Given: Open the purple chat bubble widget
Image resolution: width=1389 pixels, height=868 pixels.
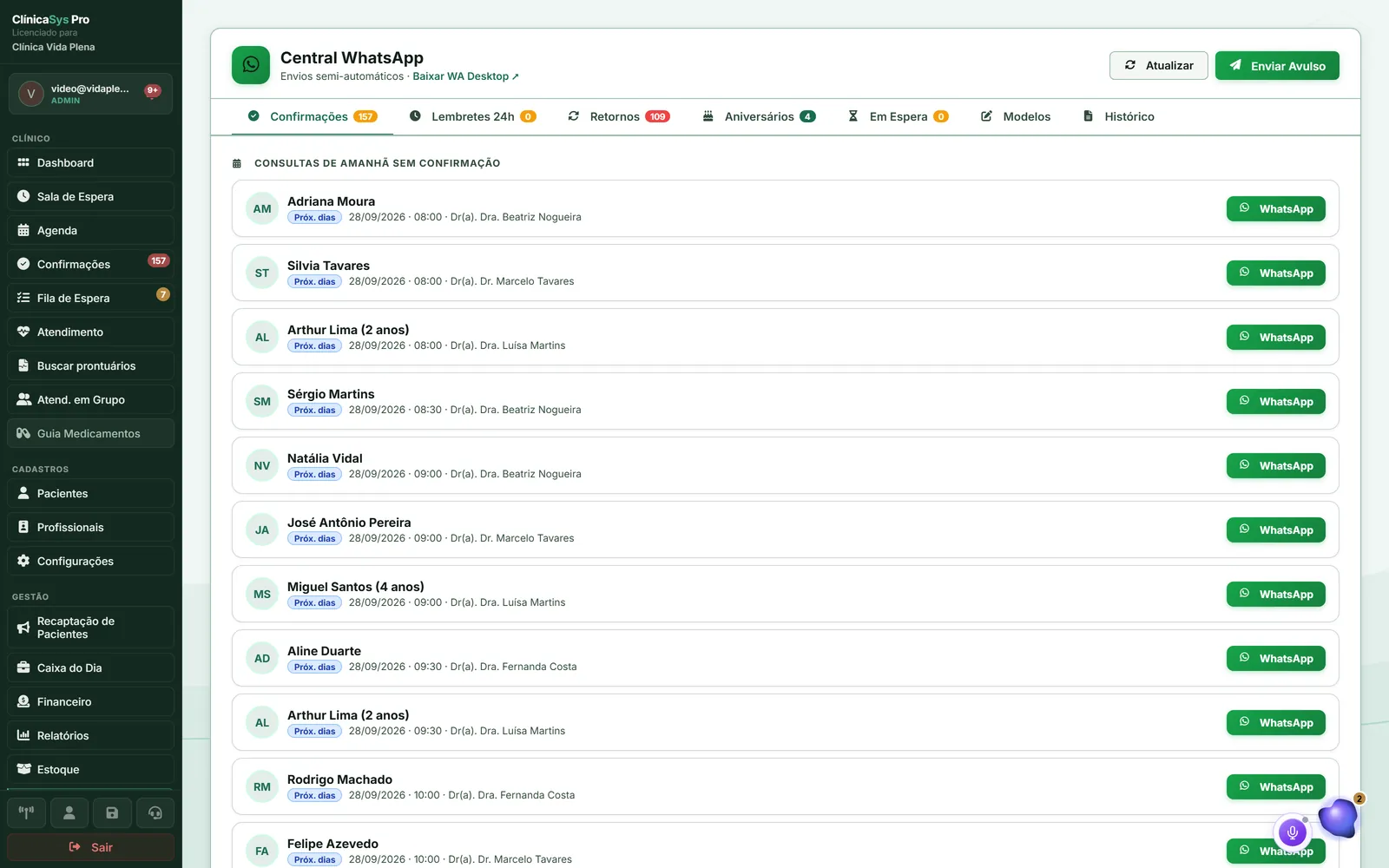Looking at the screenshot, I should 1338,817.
